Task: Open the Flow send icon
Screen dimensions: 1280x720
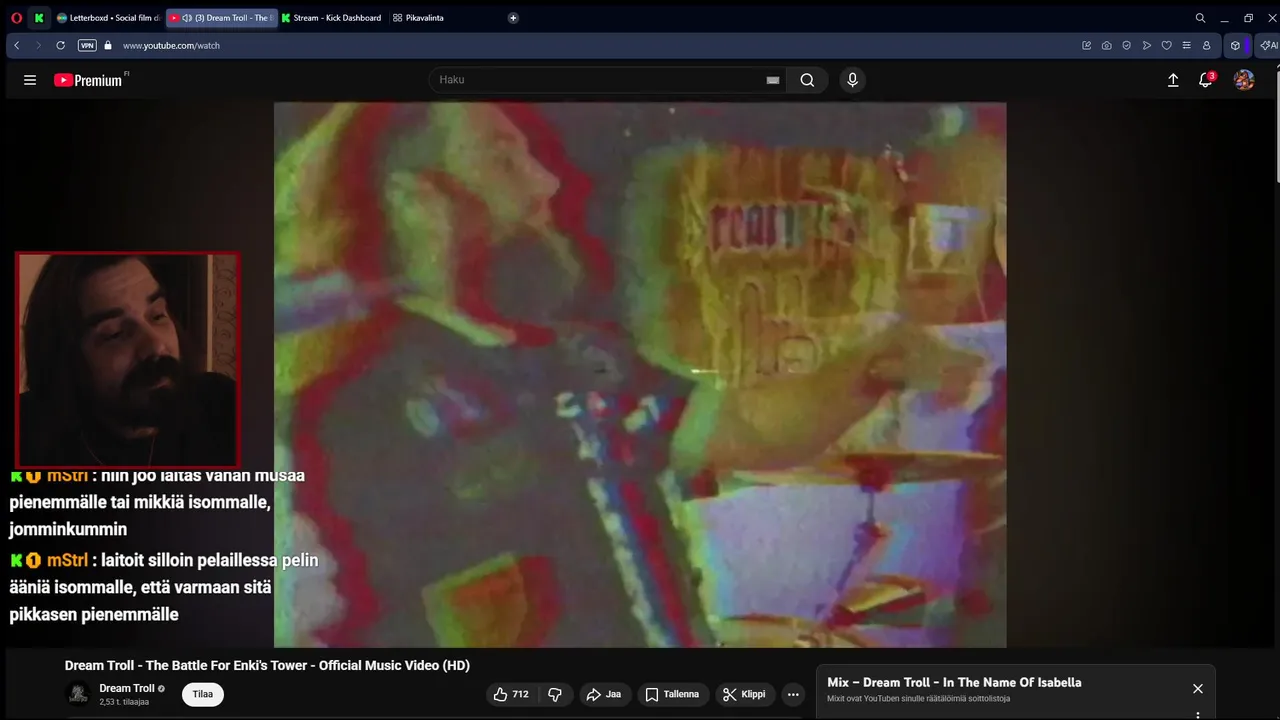Action: (x=1147, y=45)
